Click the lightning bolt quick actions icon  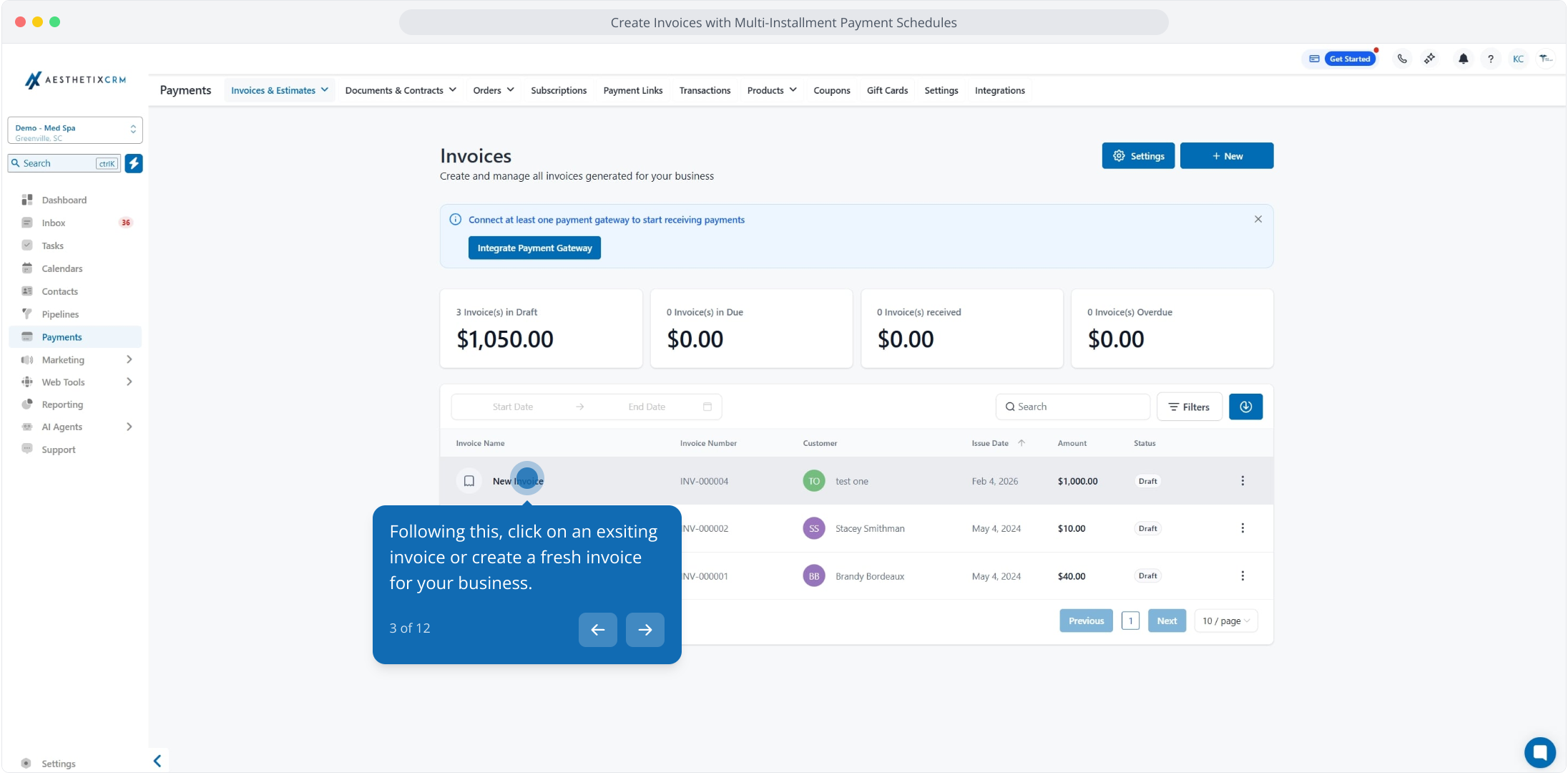click(134, 163)
